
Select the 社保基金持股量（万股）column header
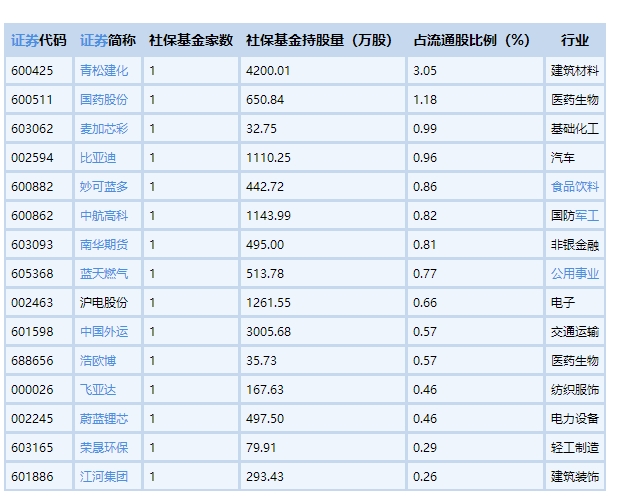(319, 40)
